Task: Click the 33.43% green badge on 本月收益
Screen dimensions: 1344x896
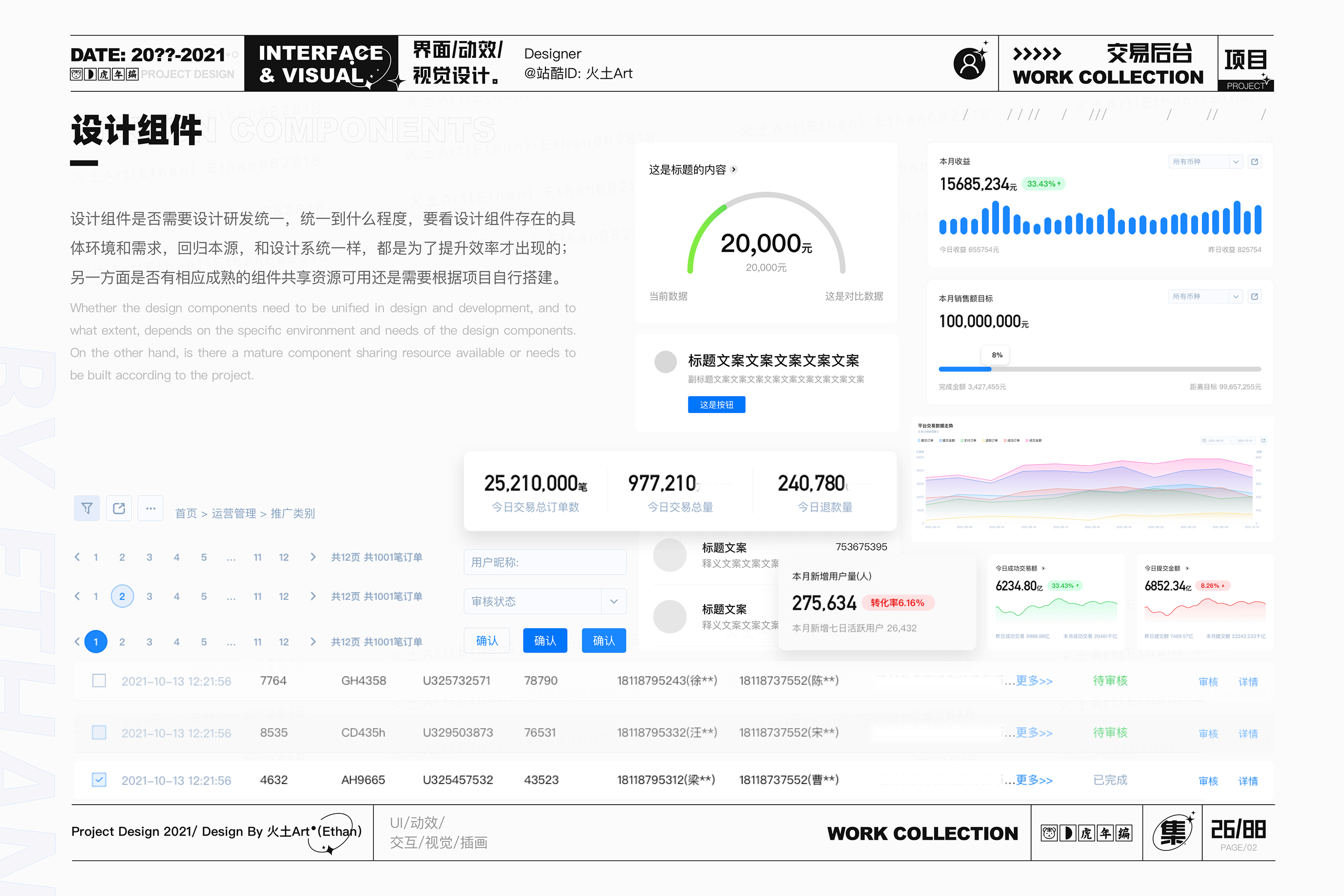Action: (1043, 184)
